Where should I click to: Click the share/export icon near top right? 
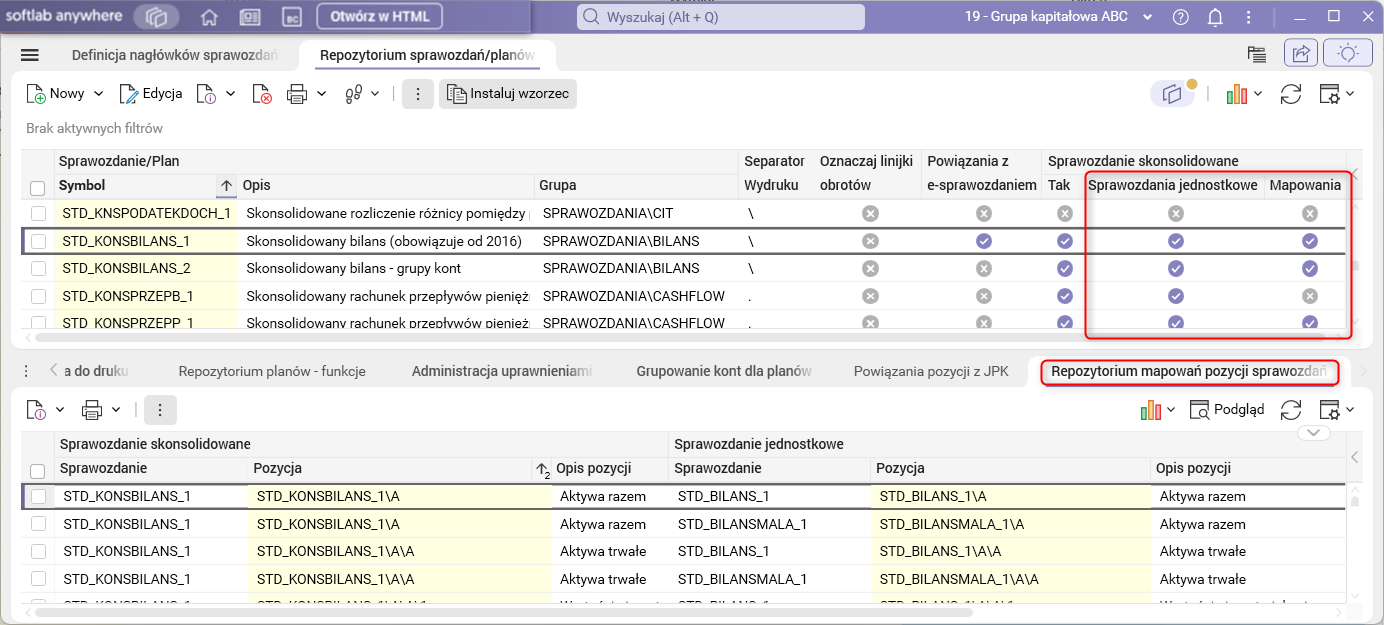[x=1301, y=54]
